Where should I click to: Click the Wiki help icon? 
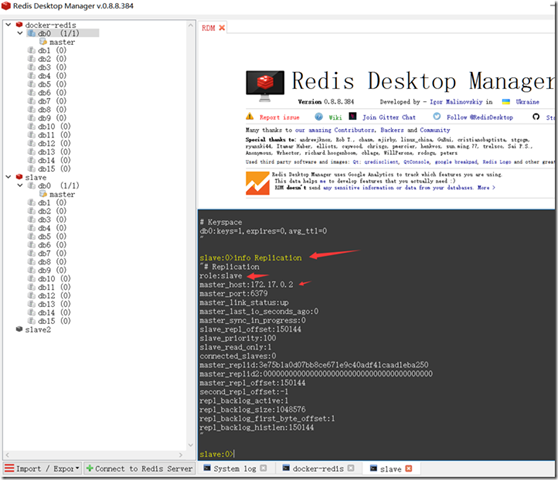click(319, 117)
